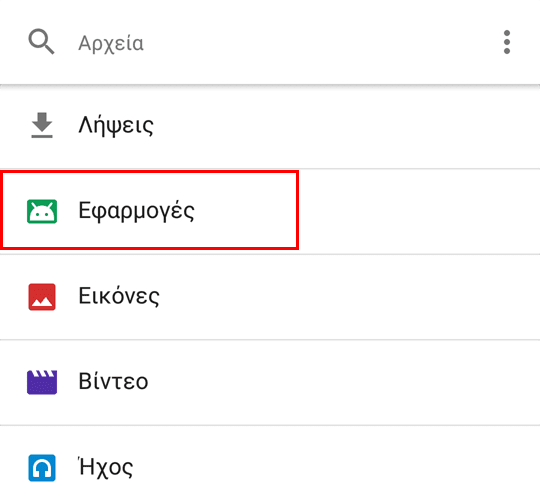Click empty space right of Βίντεο
Viewport: 540px width, 500px height.
(x=344, y=382)
